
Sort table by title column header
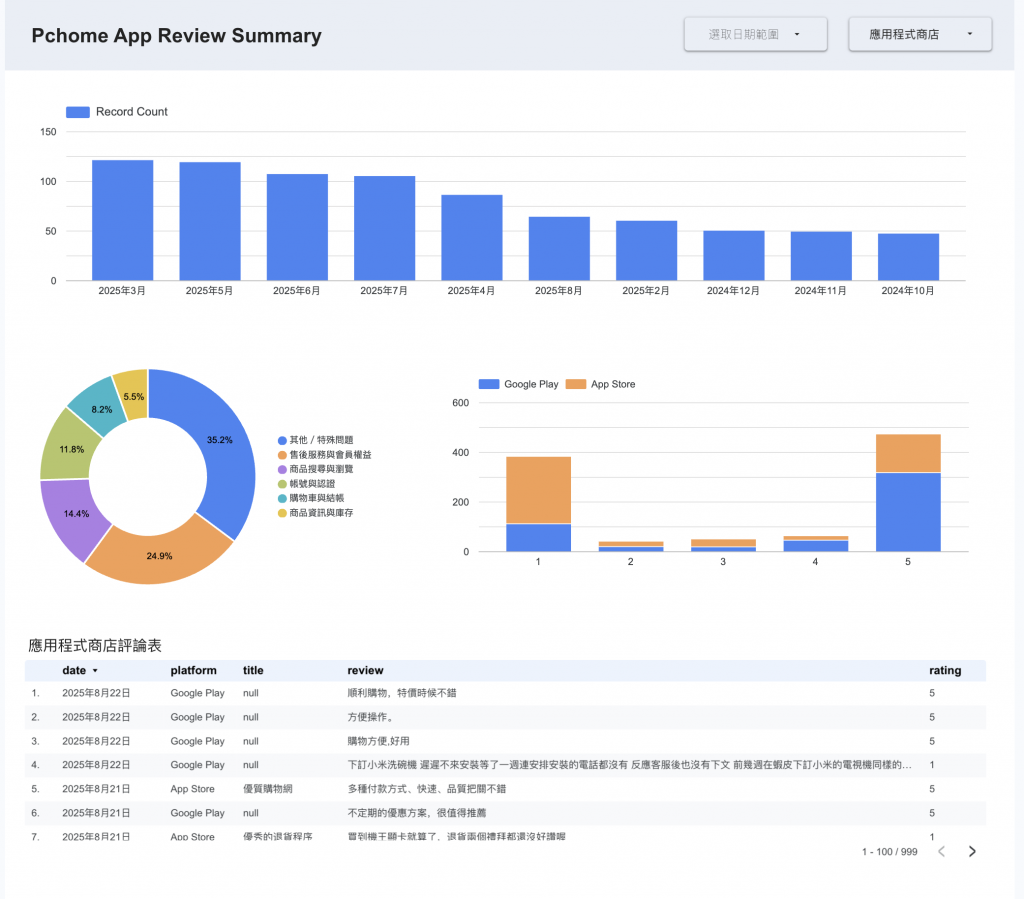253,670
